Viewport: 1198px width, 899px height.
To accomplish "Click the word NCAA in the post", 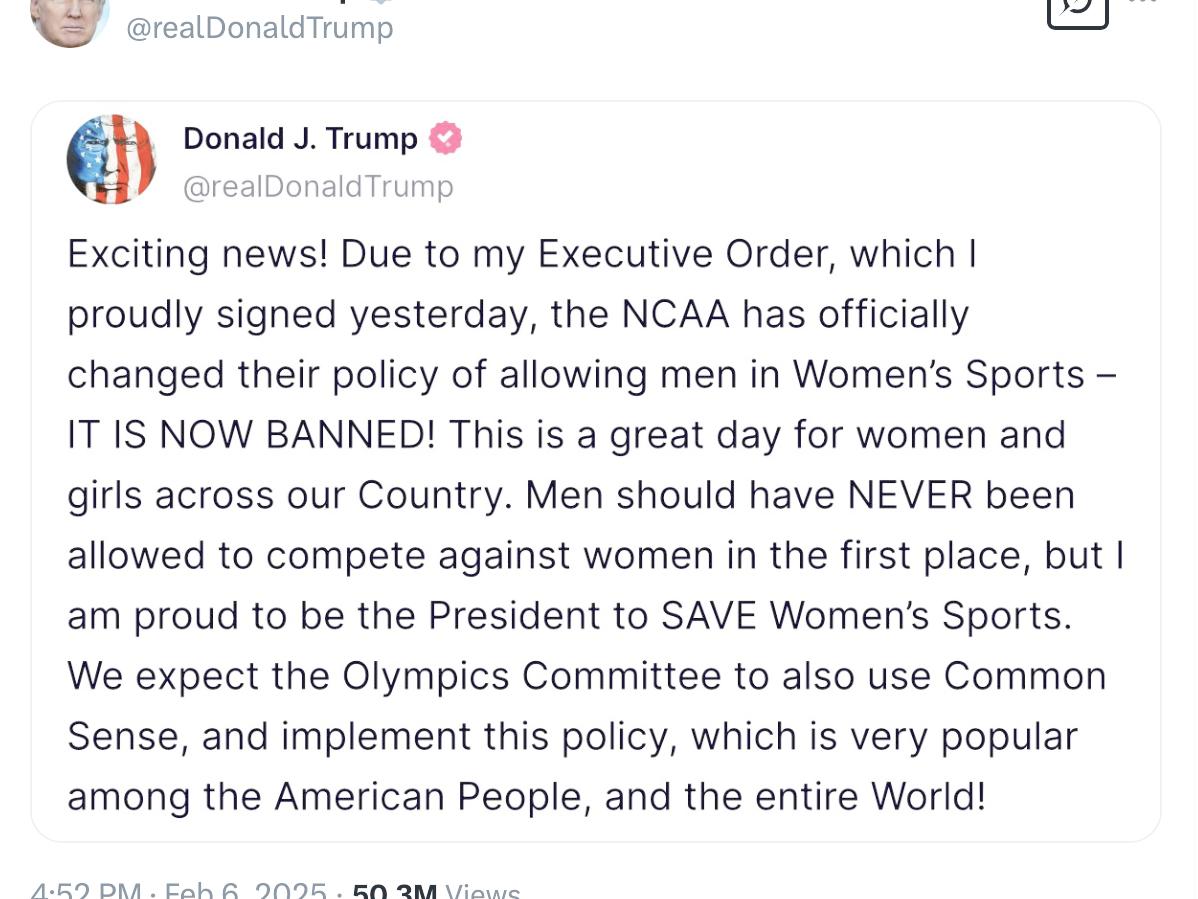I will (674, 314).
